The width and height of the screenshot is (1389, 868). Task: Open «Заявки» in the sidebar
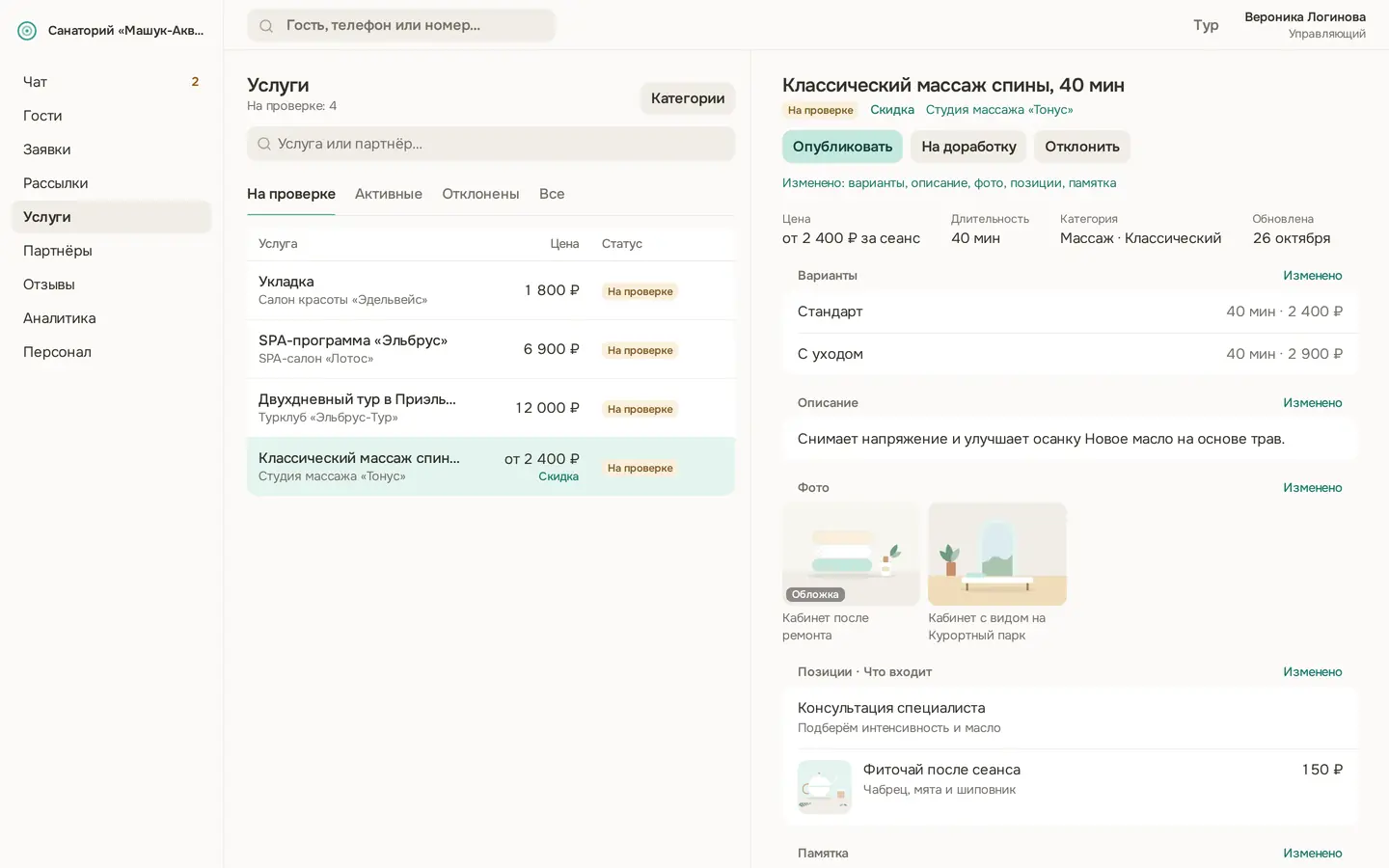[111, 149]
